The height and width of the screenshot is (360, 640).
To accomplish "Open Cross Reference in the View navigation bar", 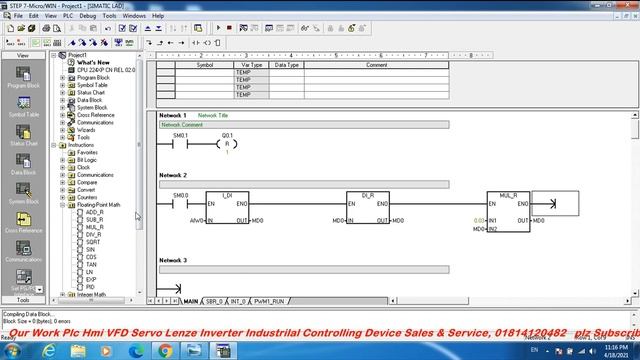I will (23, 222).
